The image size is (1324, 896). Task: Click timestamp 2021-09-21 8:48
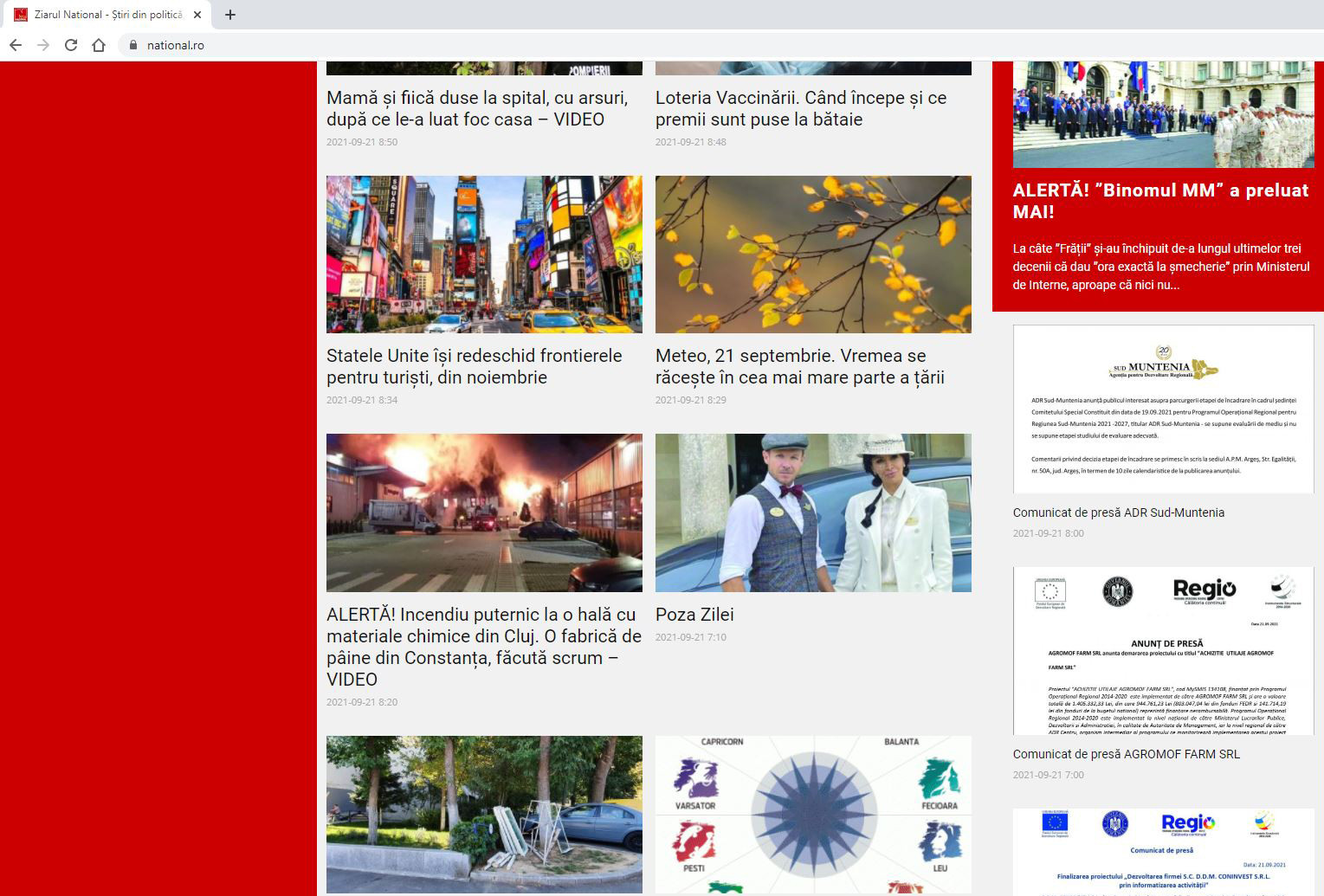[x=691, y=142]
